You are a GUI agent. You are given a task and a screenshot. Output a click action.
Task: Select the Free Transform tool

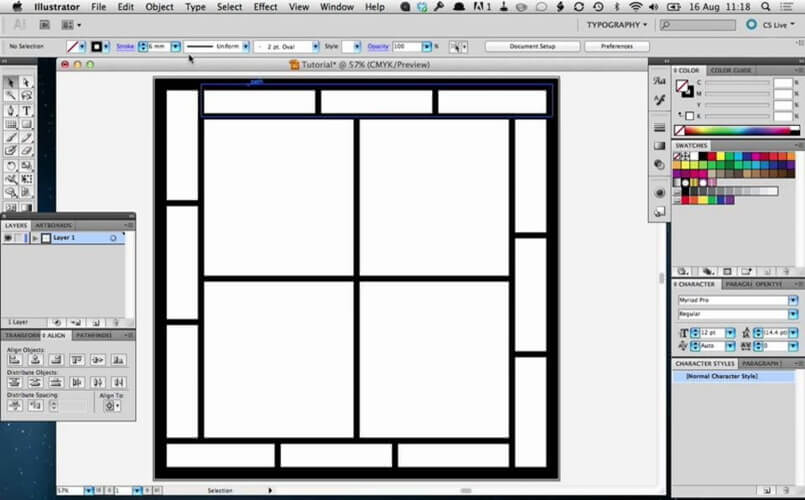(x=26, y=179)
